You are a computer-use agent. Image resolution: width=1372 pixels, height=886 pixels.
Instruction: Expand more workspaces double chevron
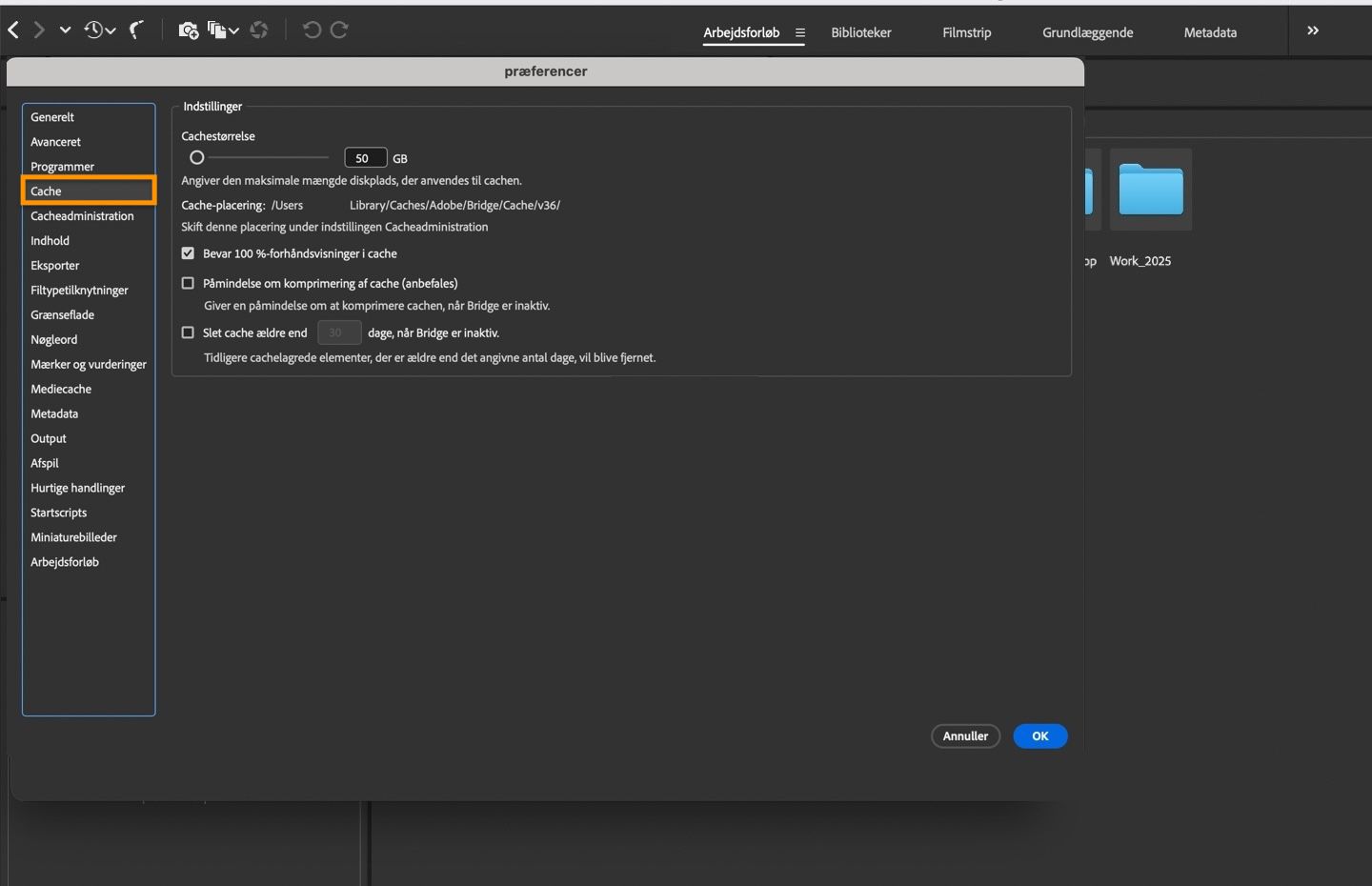(x=1313, y=30)
